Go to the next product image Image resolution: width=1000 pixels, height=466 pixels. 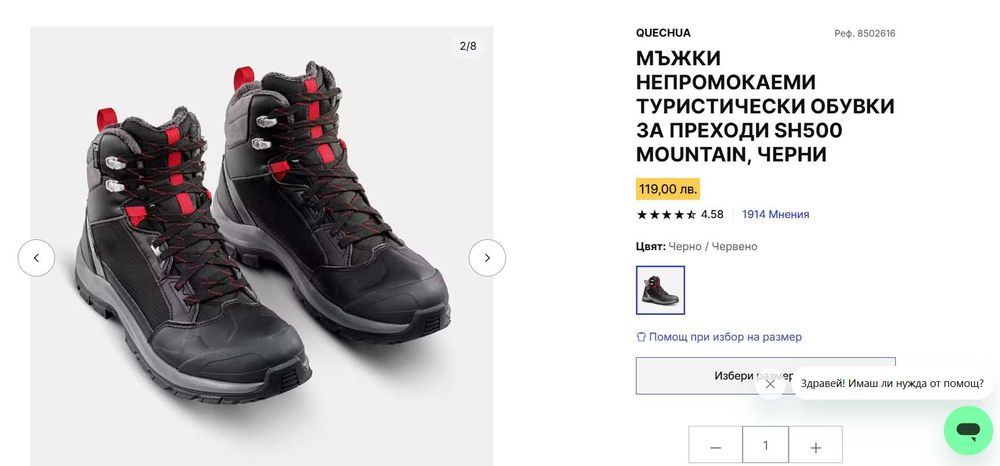pos(487,258)
